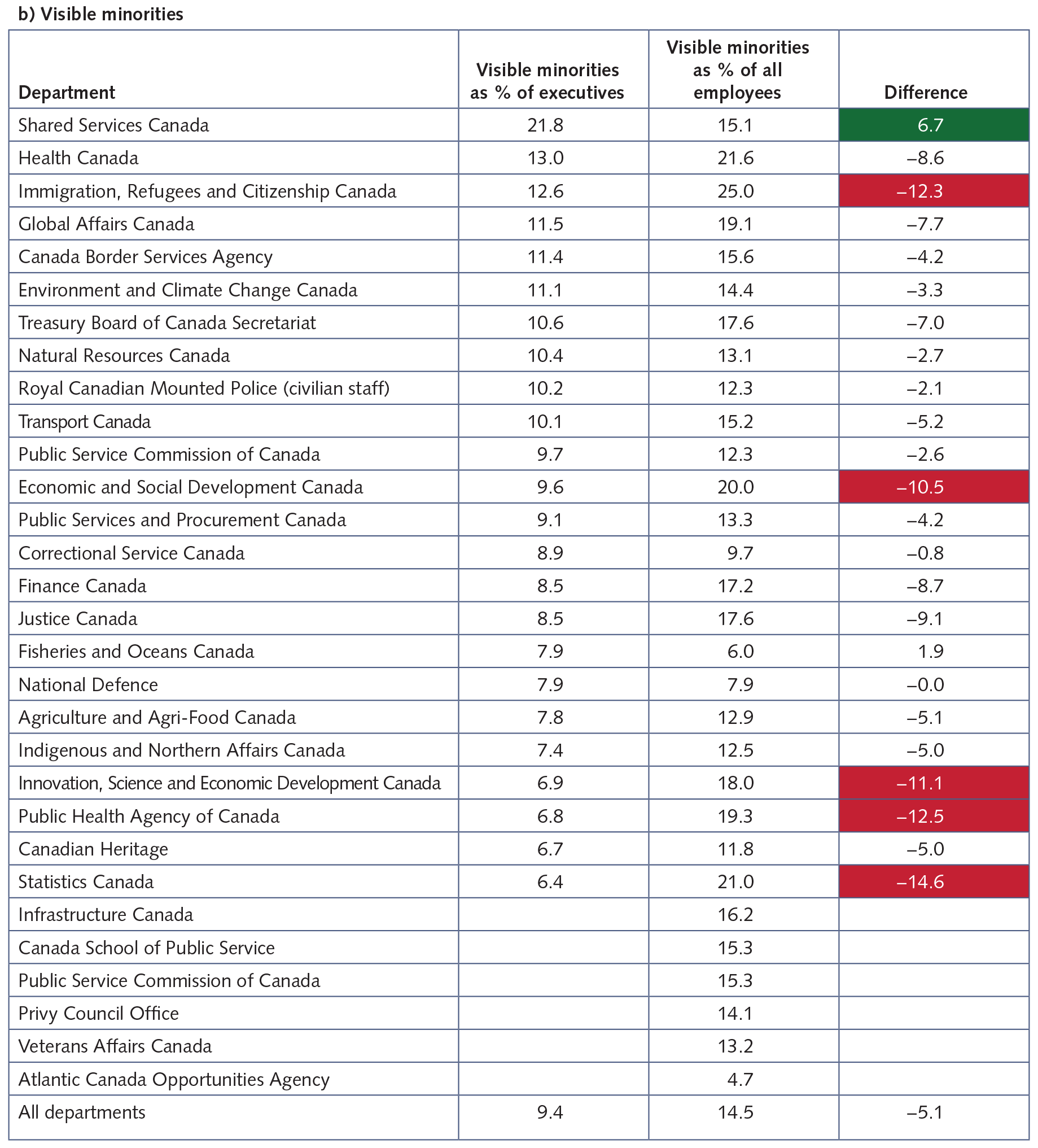The image size is (1038, 1148).
Task: Click the Difference column header
Action: 926,92
